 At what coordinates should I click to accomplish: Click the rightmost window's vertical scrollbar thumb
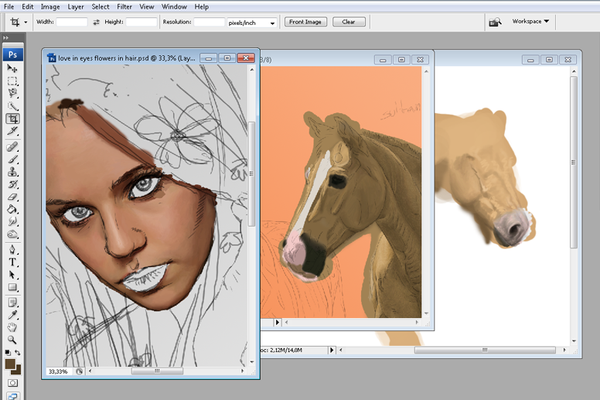pyautogui.click(x=574, y=162)
